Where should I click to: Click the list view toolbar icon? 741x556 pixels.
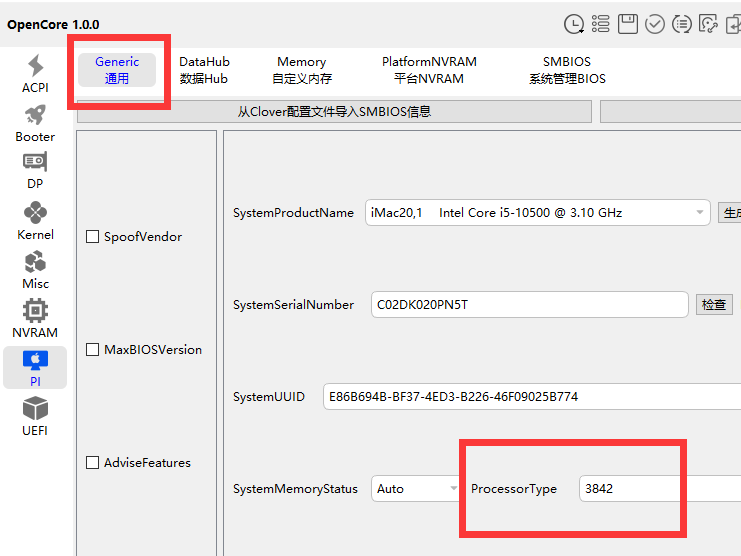(601, 24)
